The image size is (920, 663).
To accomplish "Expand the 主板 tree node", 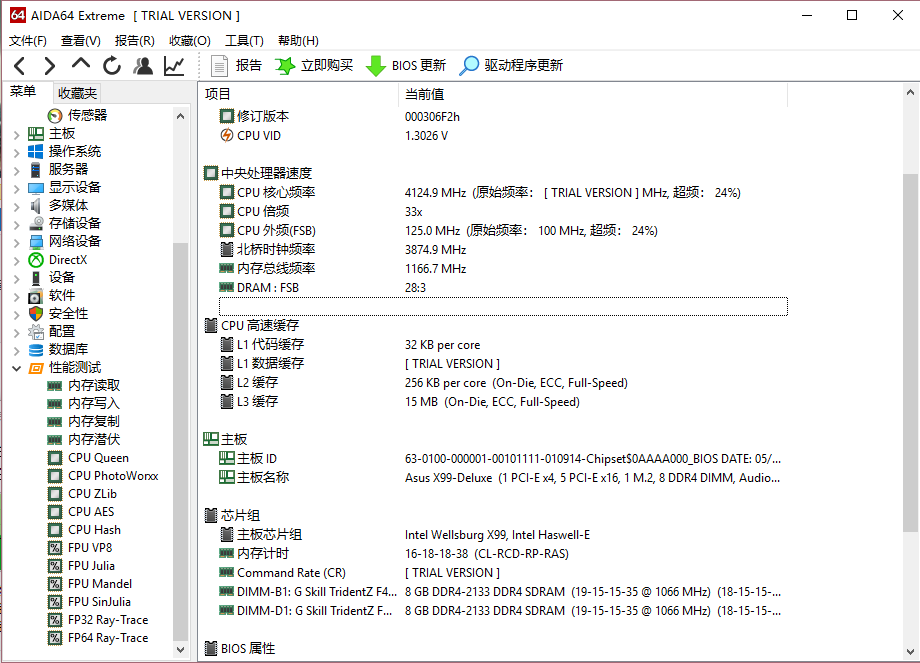I will [x=16, y=134].
